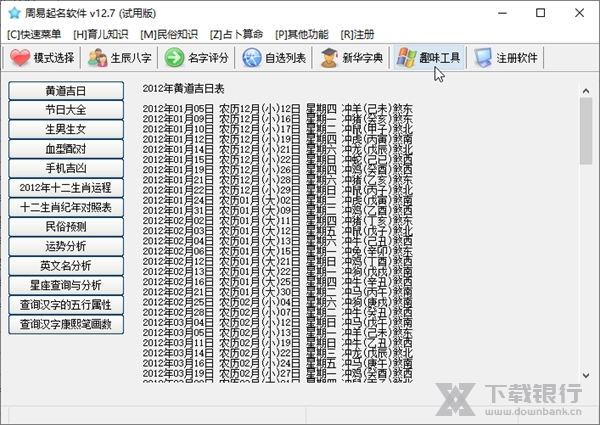The width and height of the screenshot is (600, 425).
Task: Open 查询汉字的五行属性
Action: click(66, 305)
